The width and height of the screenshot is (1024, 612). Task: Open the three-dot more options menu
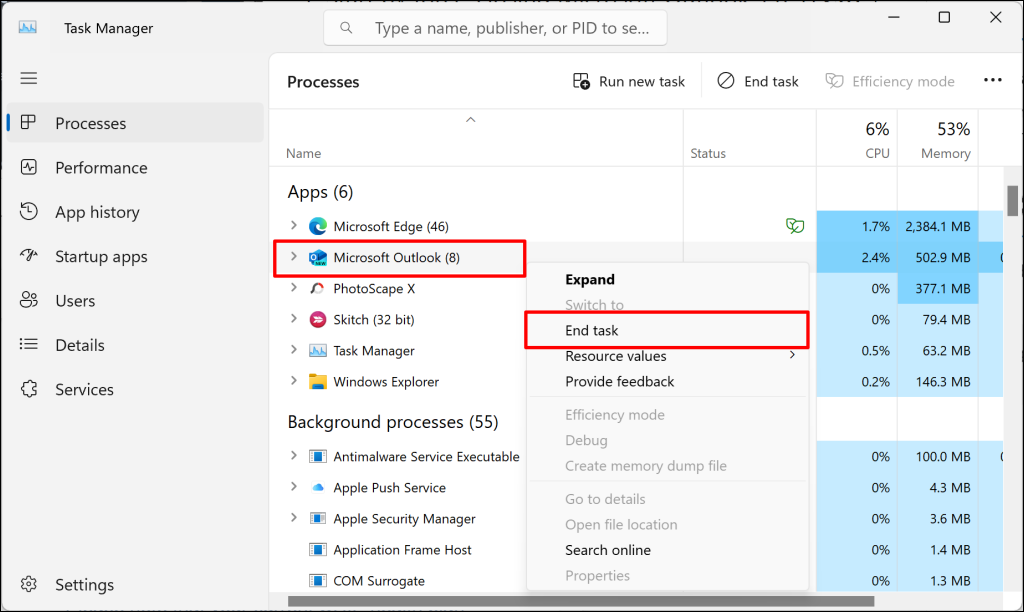pos(992,81)
